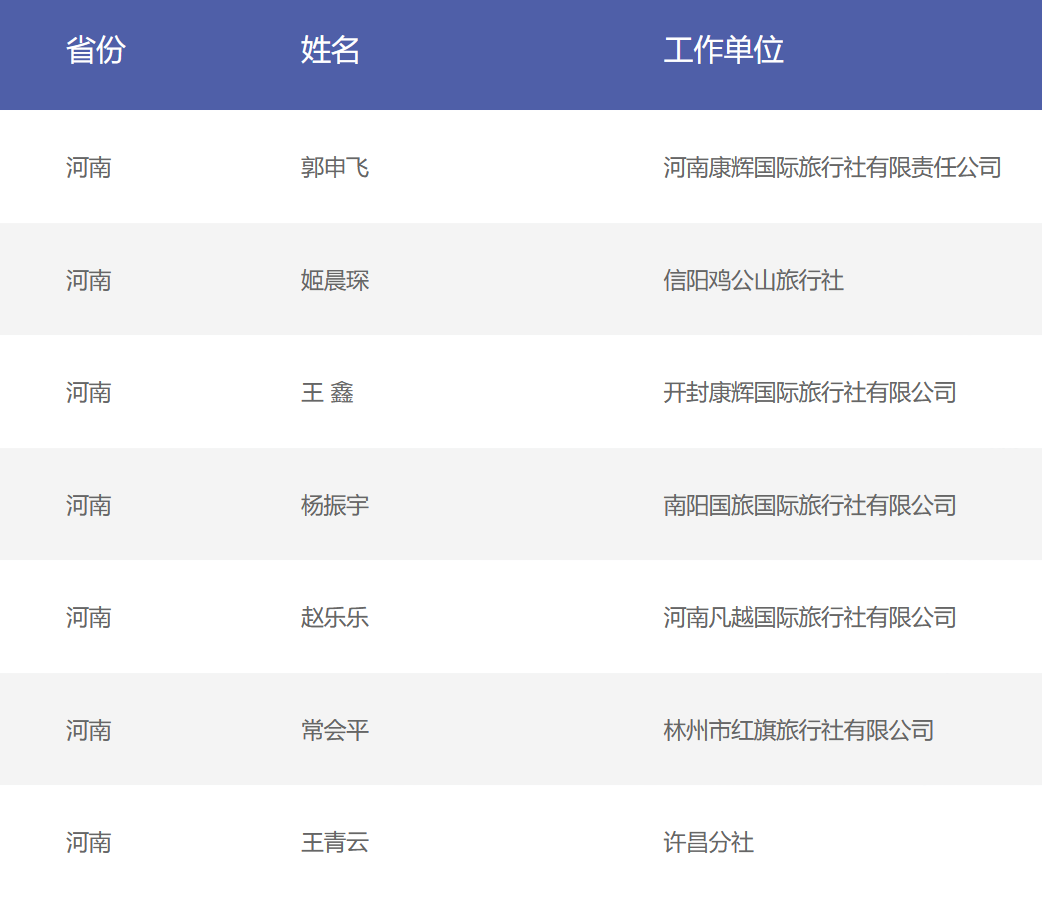Click 河南 in 赵乐乐 row
This screenshot has width=1042, height=897.
click(88, 618)
